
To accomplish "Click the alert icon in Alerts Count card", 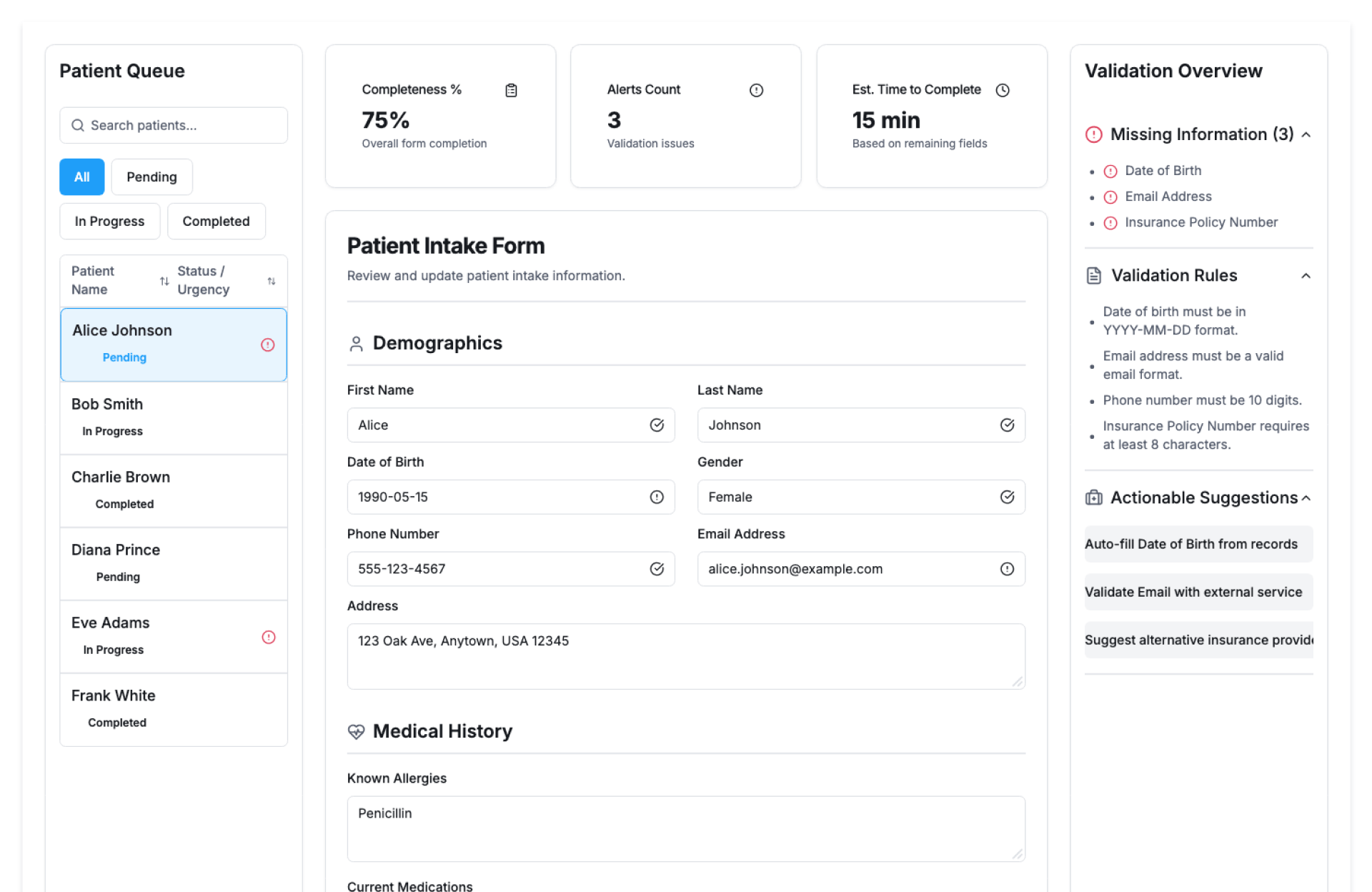I will coord(756,90).
